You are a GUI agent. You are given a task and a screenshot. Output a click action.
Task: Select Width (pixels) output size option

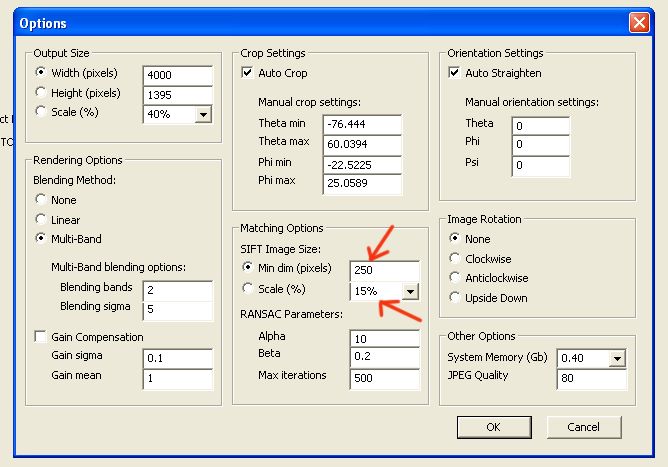(41, 73)
